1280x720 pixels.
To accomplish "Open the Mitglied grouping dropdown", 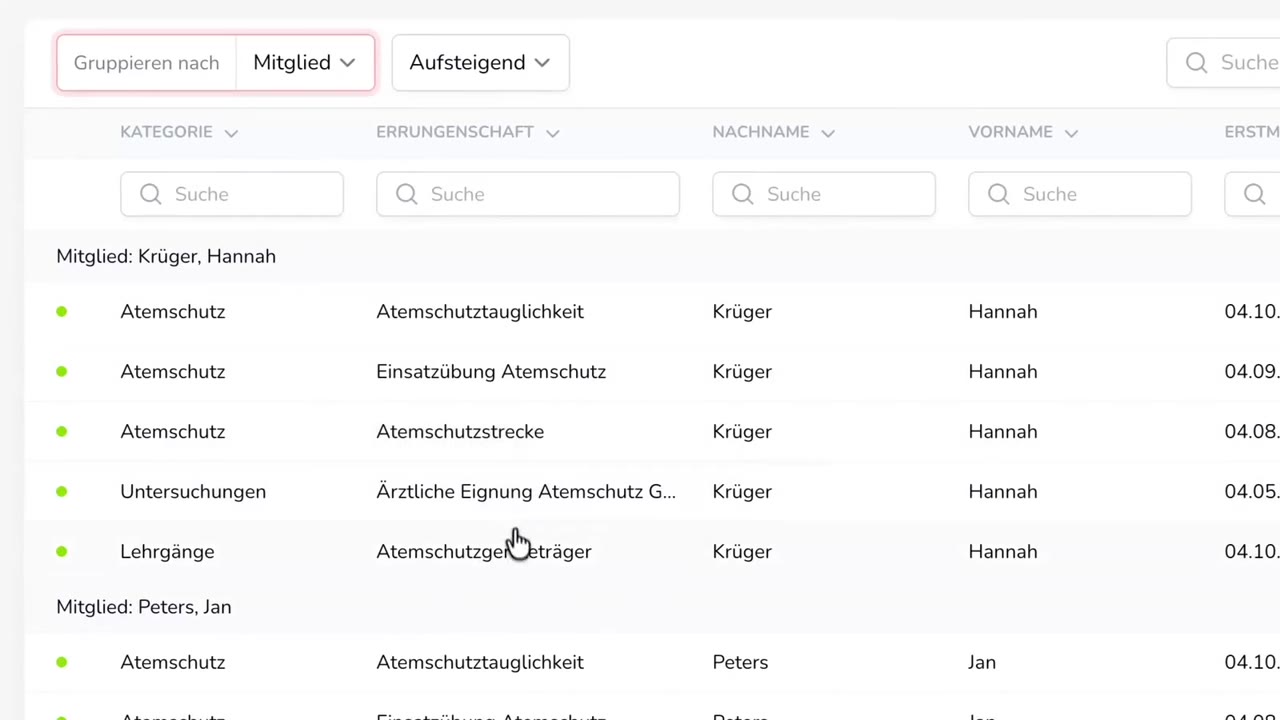I will [x=305, y=63].
